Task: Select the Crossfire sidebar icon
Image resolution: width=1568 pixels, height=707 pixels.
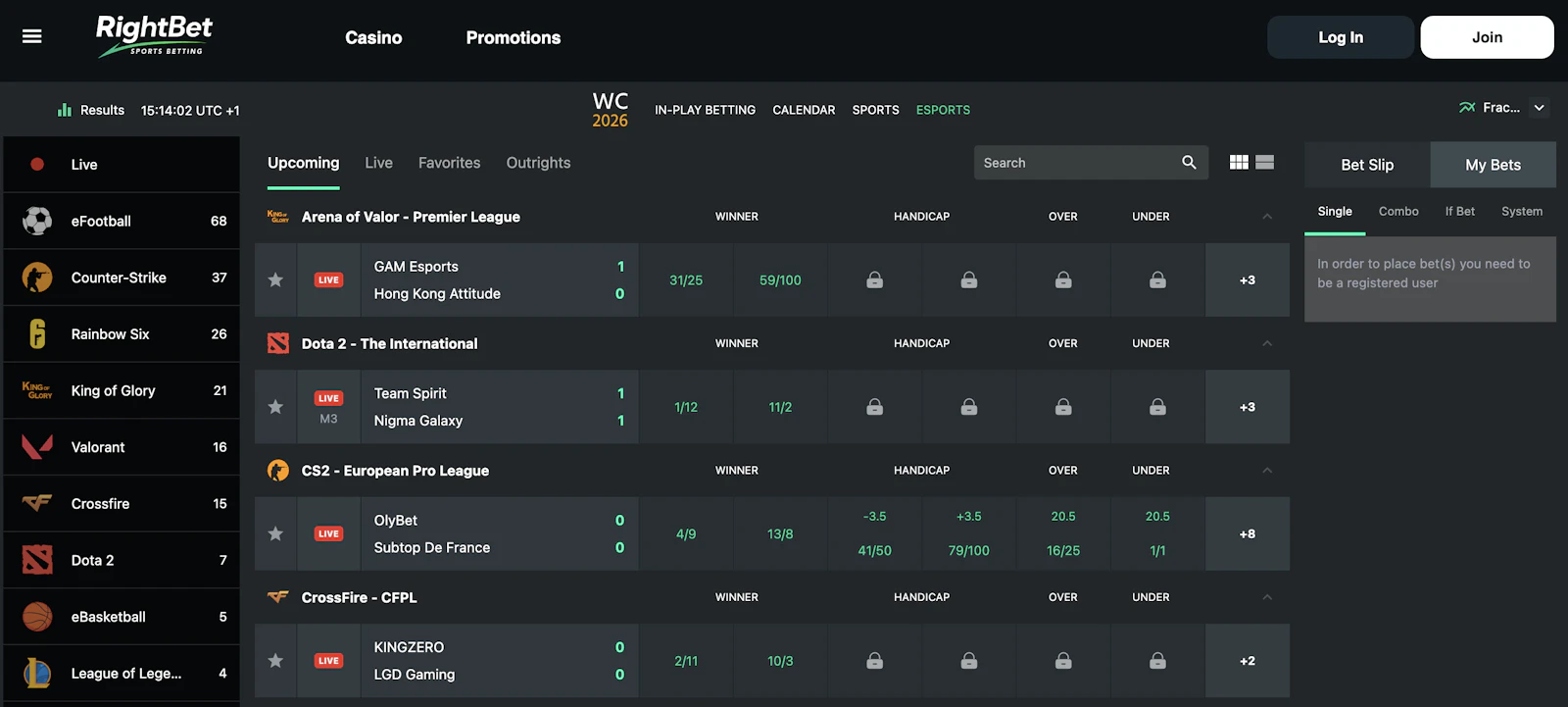Action: [37, 503]
